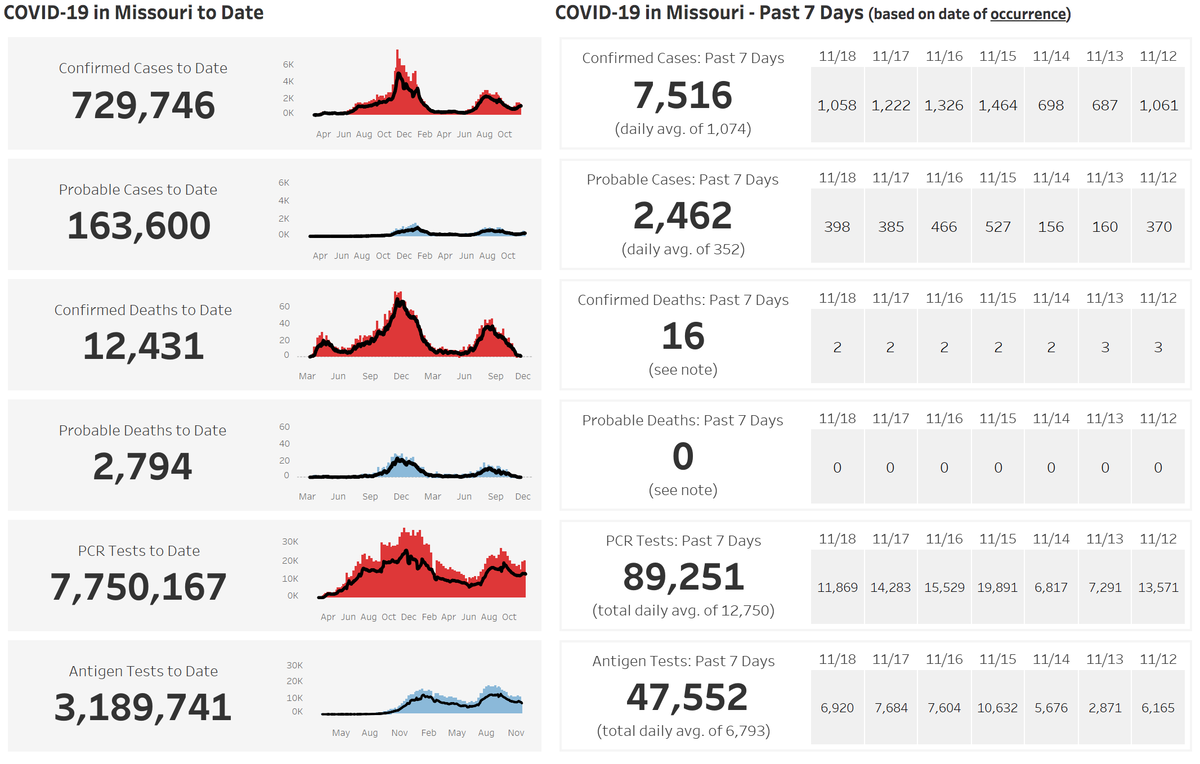Click the 89,251 PCR tests weekly total
1200x764 pixels.
pos(683,577)
